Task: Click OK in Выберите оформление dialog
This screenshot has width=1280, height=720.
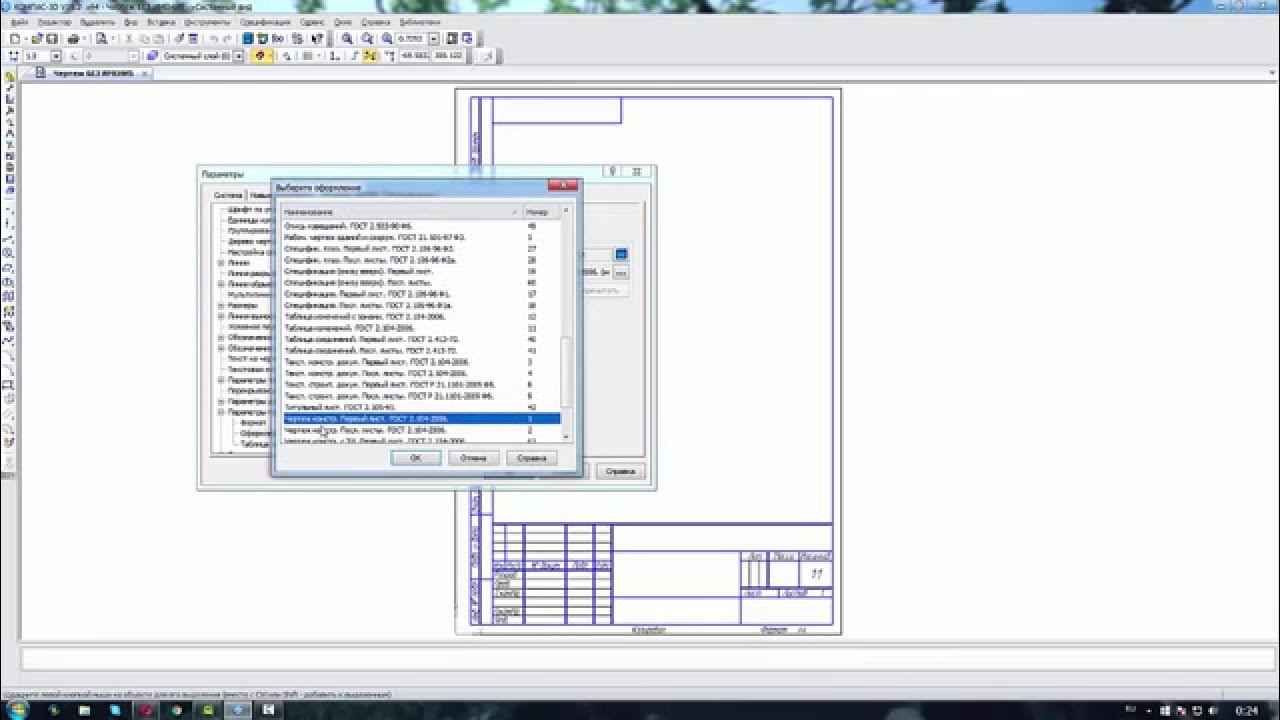Action: pyautogui.click(x=416, y=457)
